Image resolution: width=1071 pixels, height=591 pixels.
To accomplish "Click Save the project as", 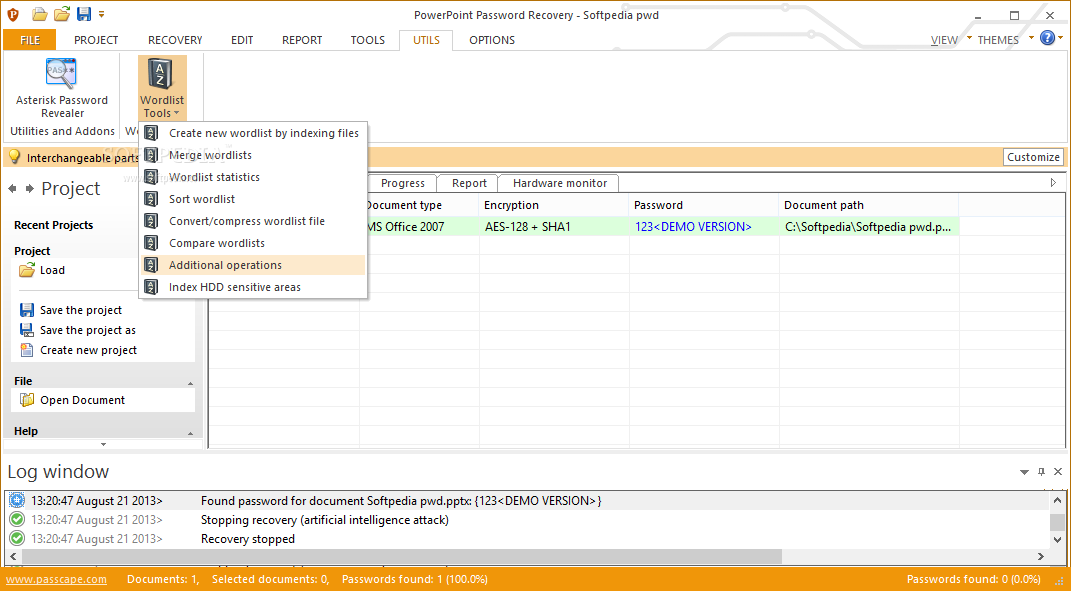I will (x=87, y=330).
